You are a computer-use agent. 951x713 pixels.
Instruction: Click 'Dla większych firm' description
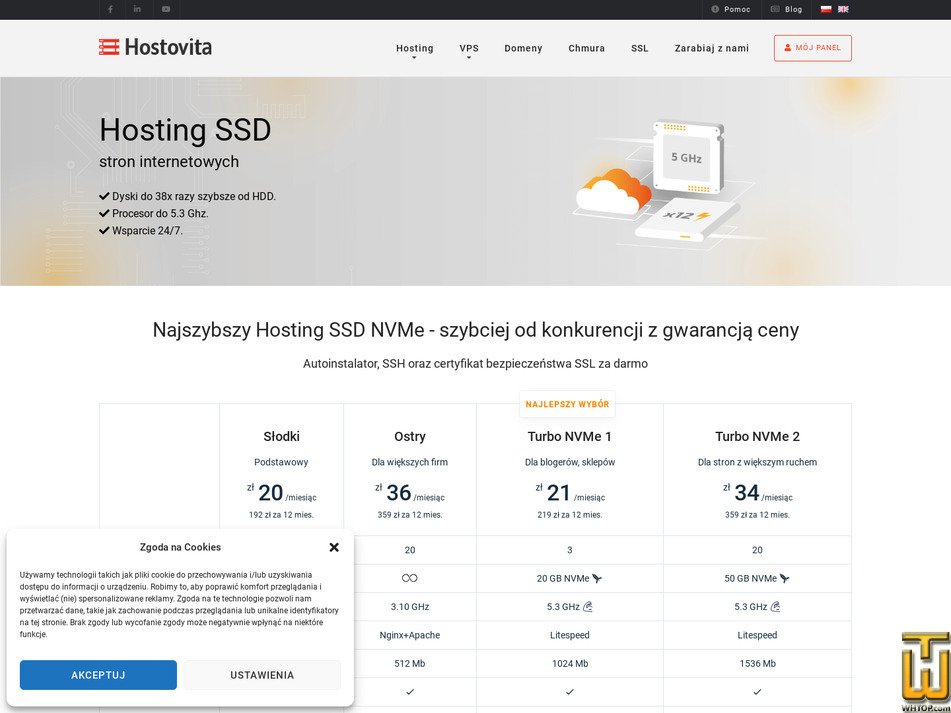click(x=410, y=462)
